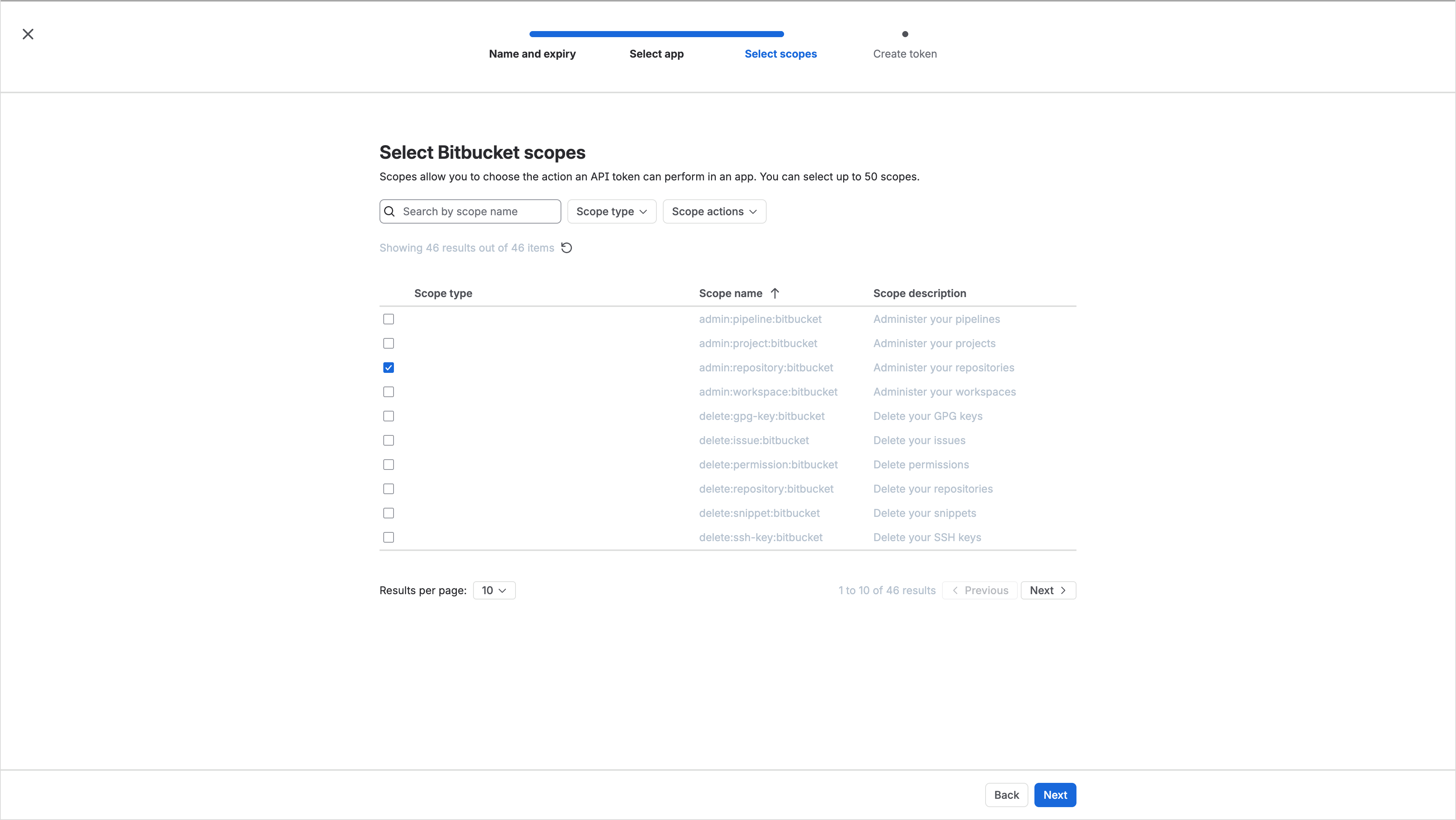Check the delete:repository:bitbucket scope checkbox
1456x820 pixels.
[388, 489]
